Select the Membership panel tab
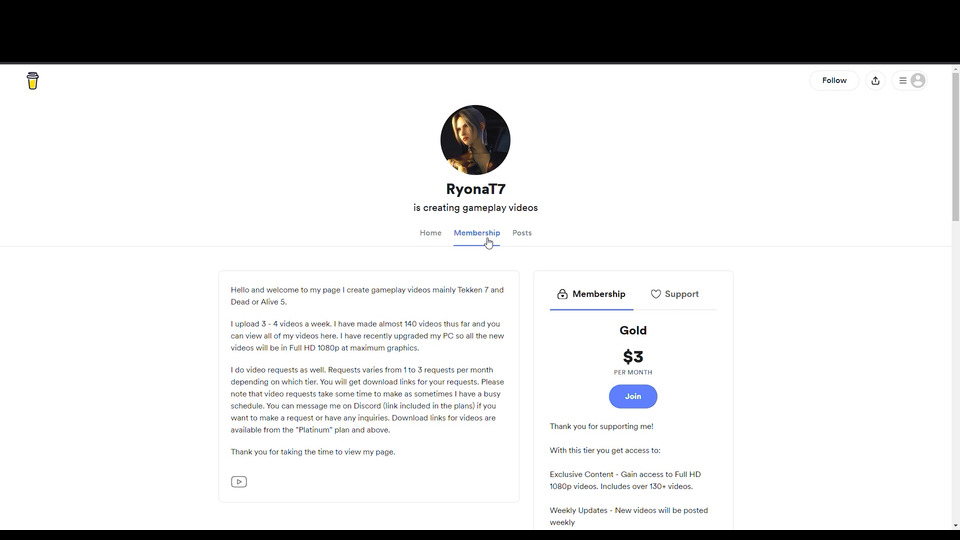Viewport: 960px width, 540px height. pos(591,294)
